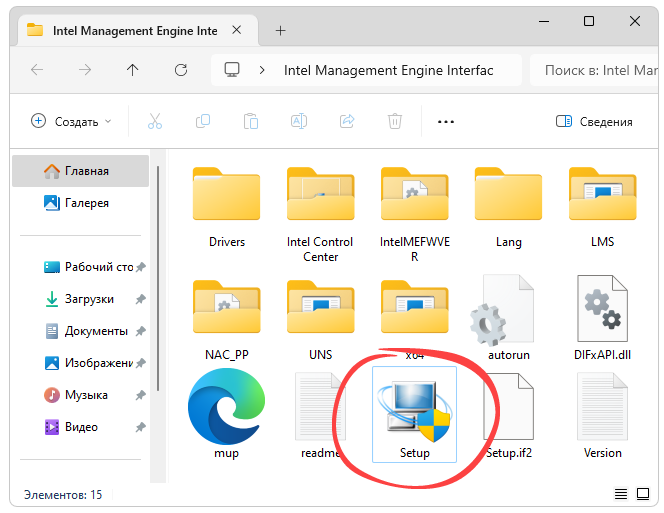The image size is (664, 513).
Task: Close the Intel Management Engine tab
Action: (x=237, y=30)
